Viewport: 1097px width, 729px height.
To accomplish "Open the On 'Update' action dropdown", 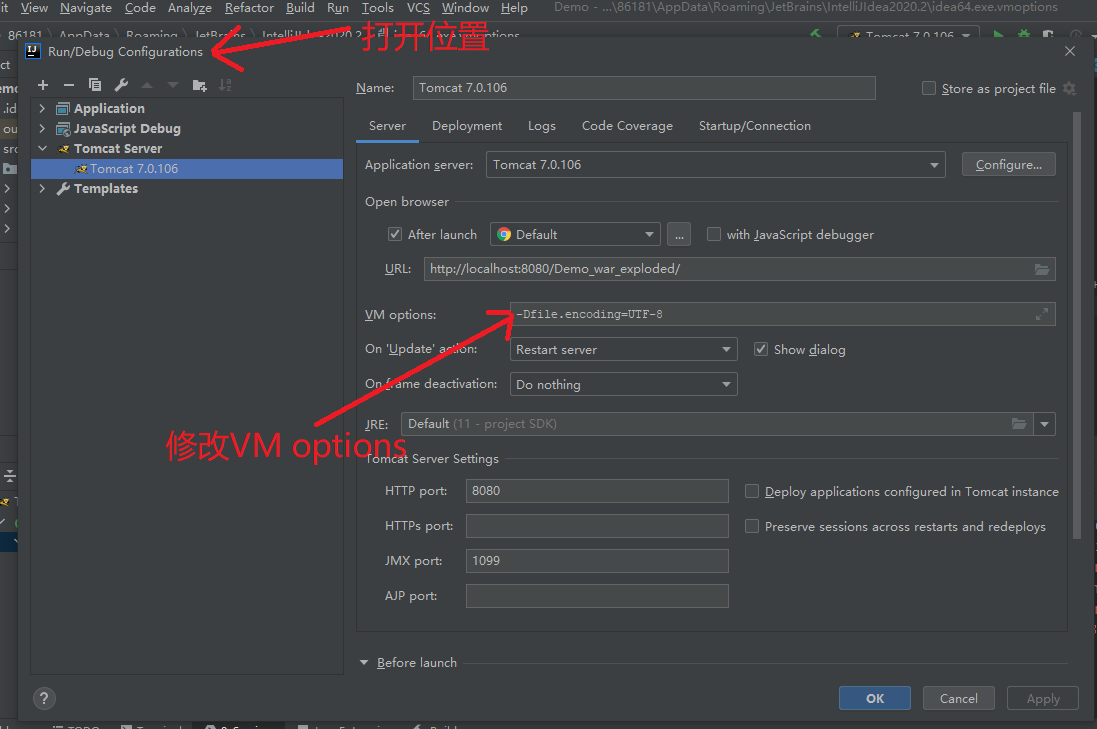I will click(x=623, y=349).
